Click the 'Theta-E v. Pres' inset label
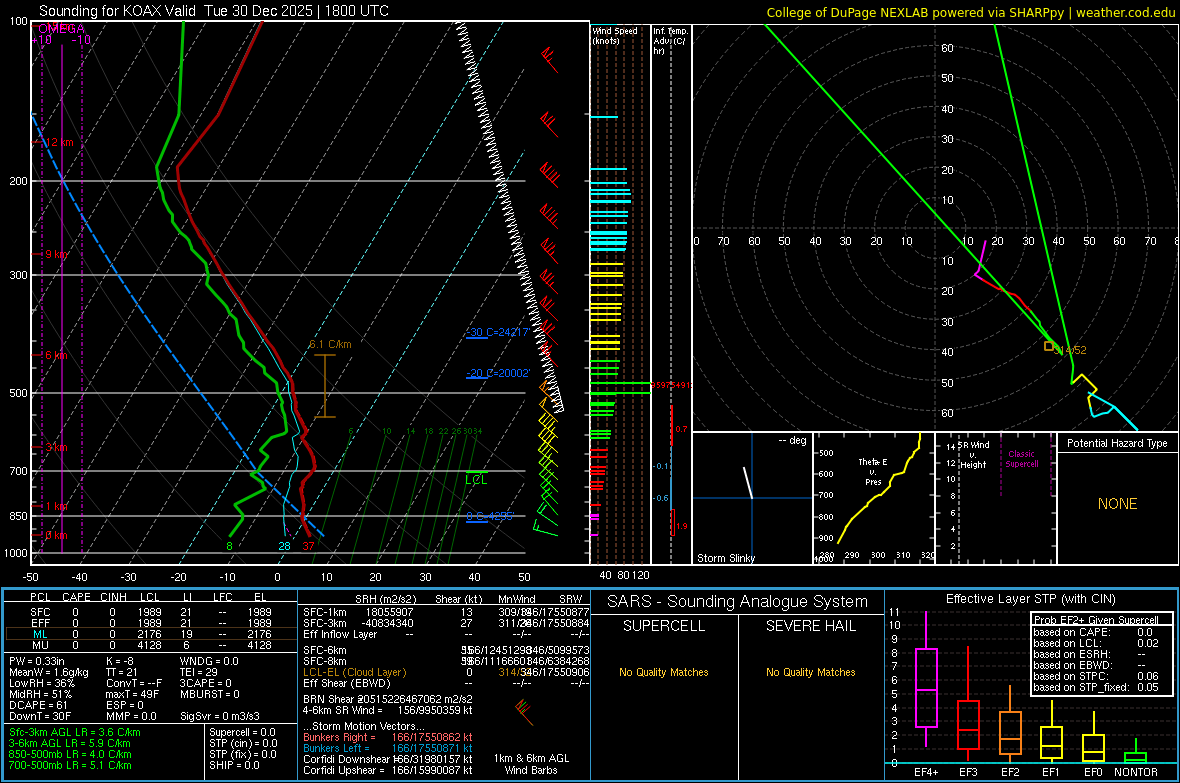The width and height of the screenshot is (1180, 783). point(872,471)
